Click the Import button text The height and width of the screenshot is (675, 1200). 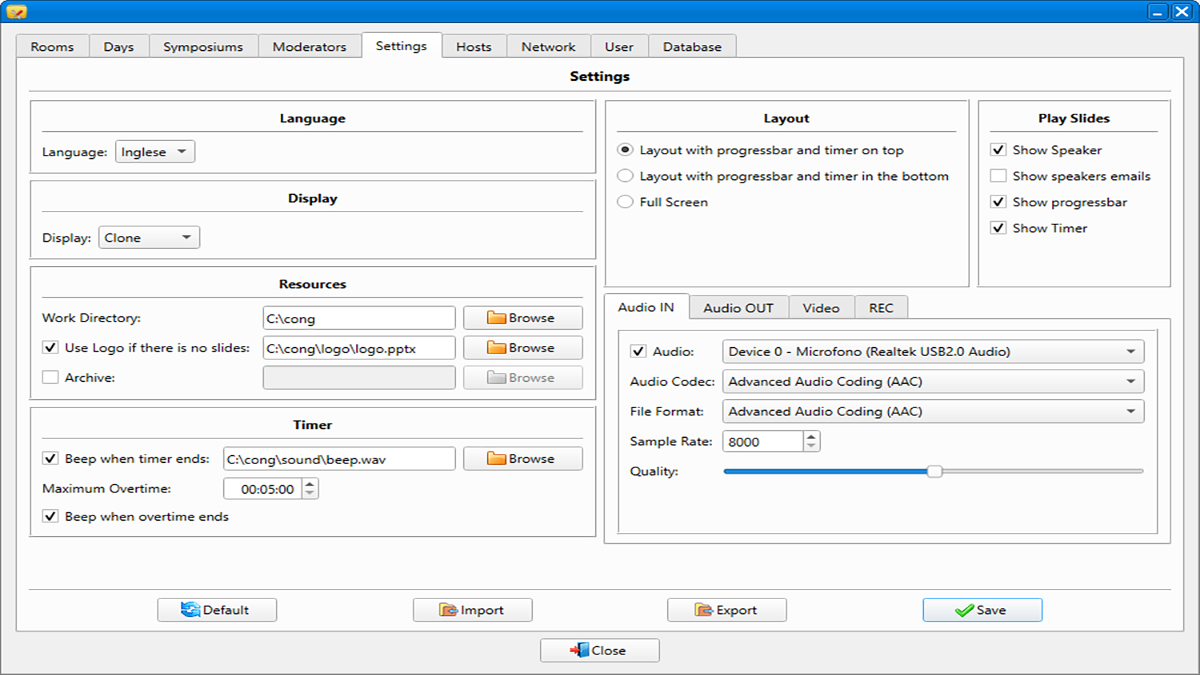click(x=482, y=610)
